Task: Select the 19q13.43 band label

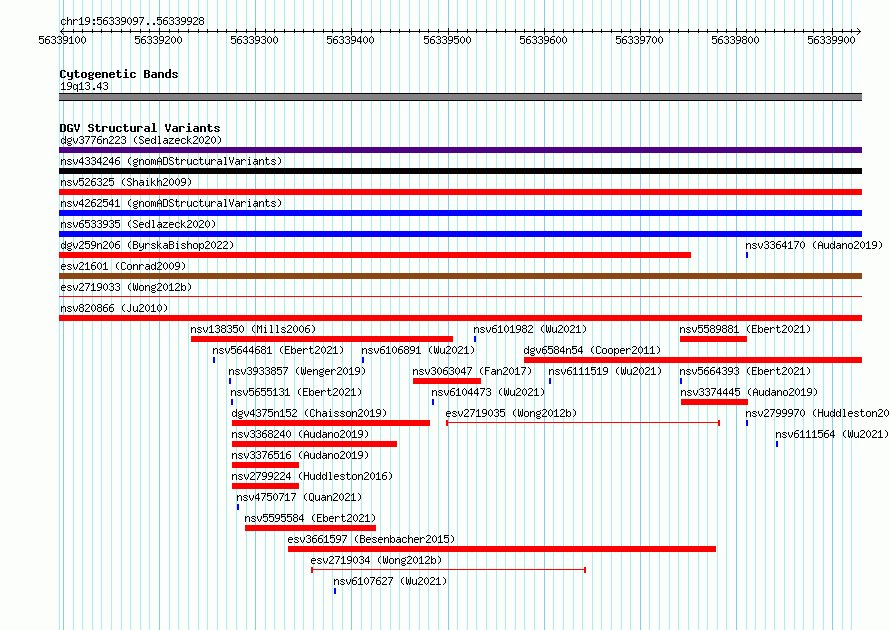Action: click(84, 86)
